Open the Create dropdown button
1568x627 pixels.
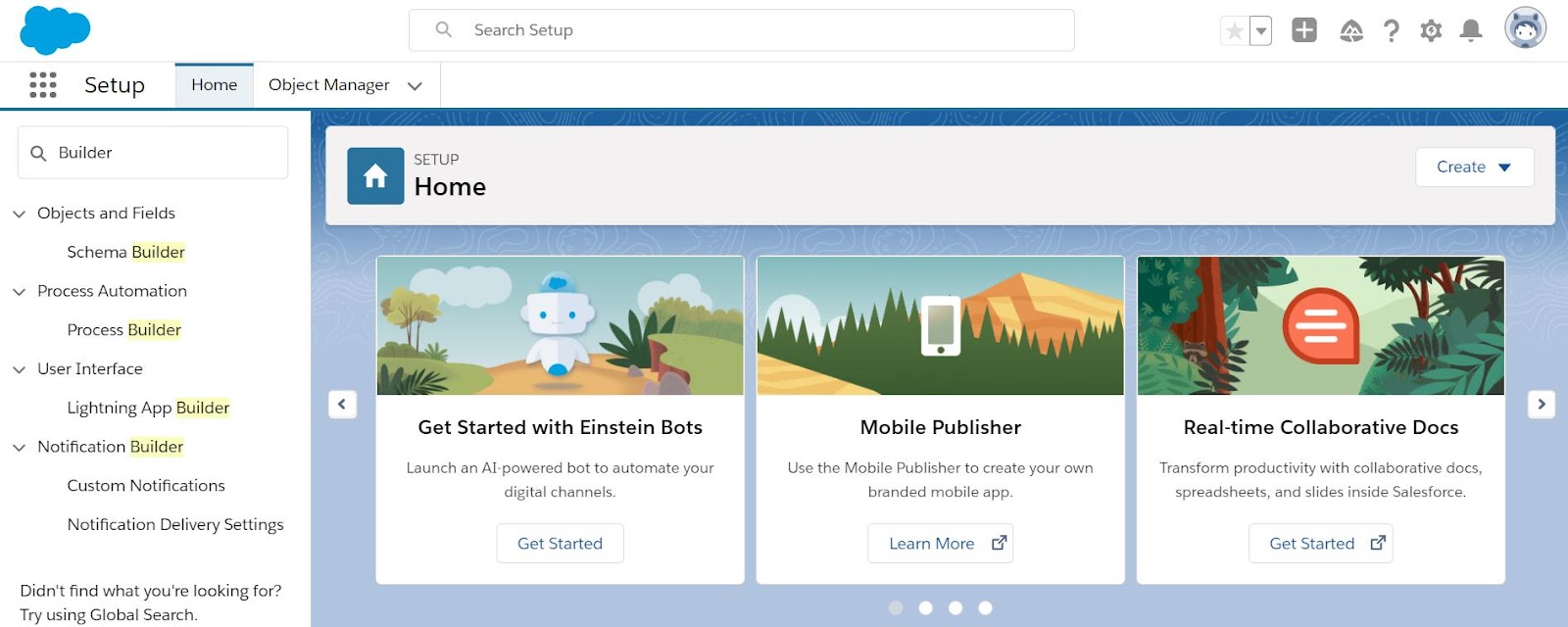click(1474, 168)
